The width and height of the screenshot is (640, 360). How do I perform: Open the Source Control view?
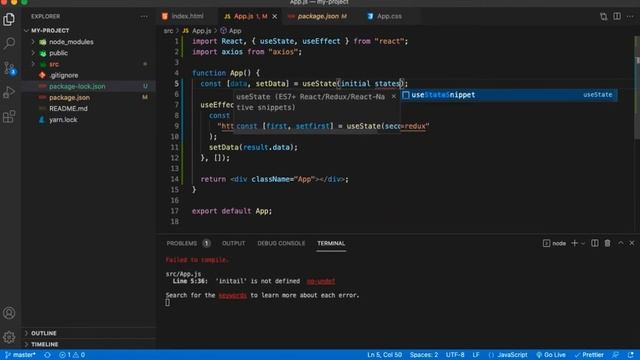(9, 68)
